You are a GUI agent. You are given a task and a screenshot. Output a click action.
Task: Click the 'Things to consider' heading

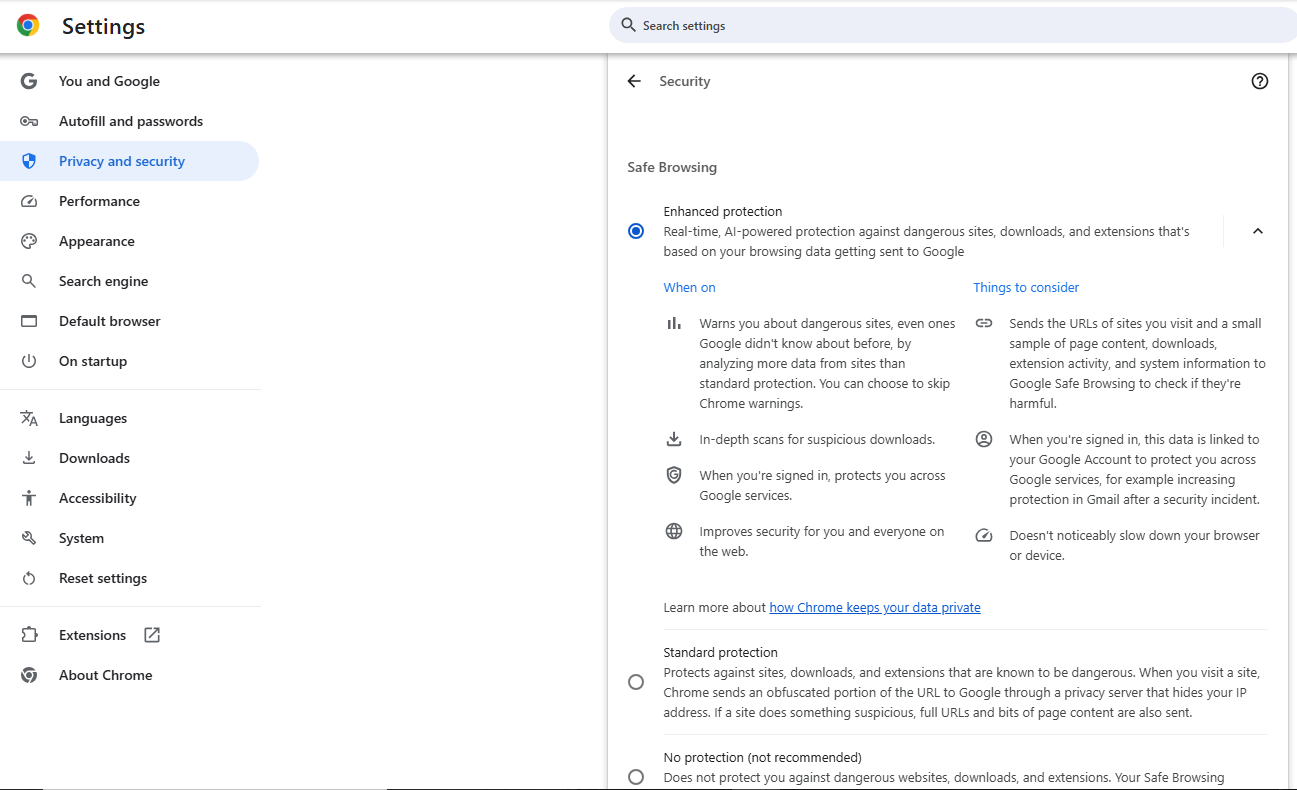click(1026, 287)
